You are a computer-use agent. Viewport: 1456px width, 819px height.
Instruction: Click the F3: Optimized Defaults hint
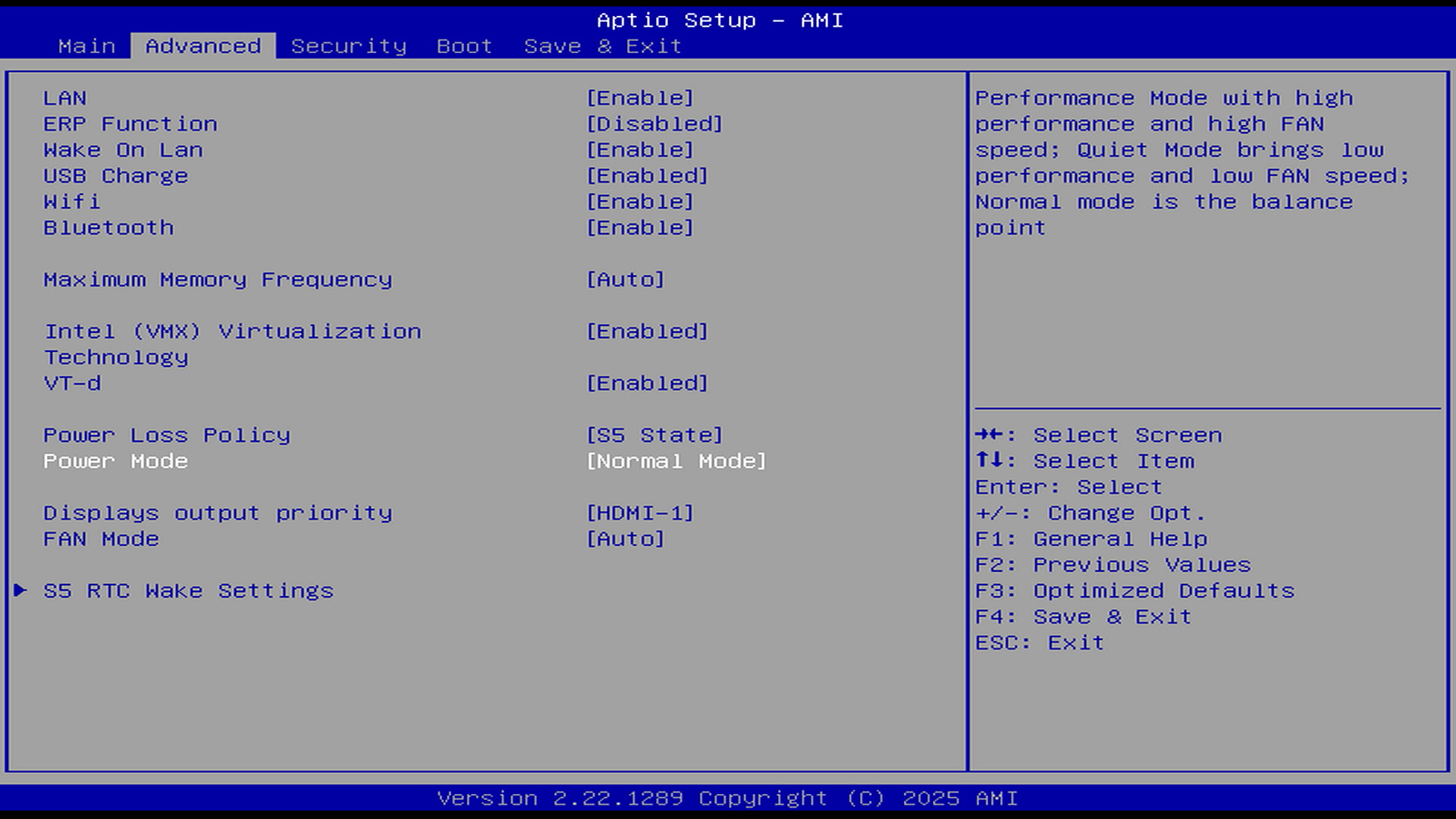(x=1134, y=591)
